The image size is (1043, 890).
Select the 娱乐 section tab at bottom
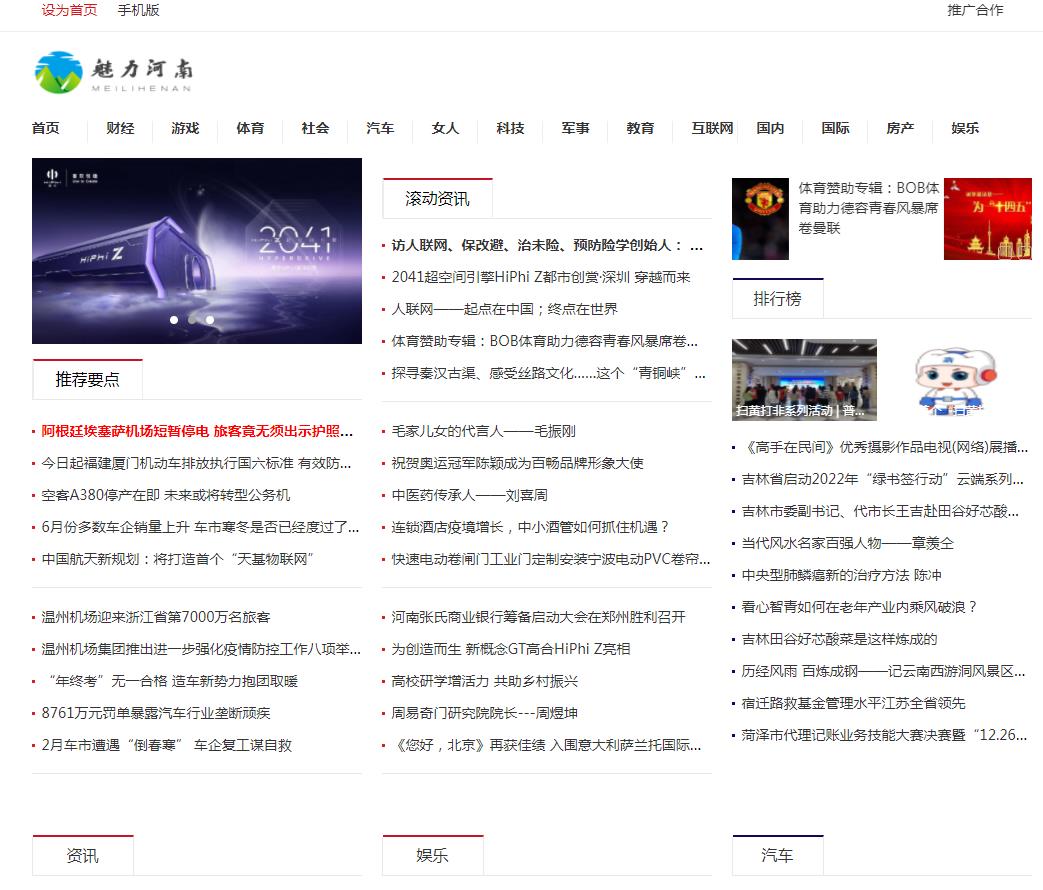pyautogui.click(x=432, y=855)
